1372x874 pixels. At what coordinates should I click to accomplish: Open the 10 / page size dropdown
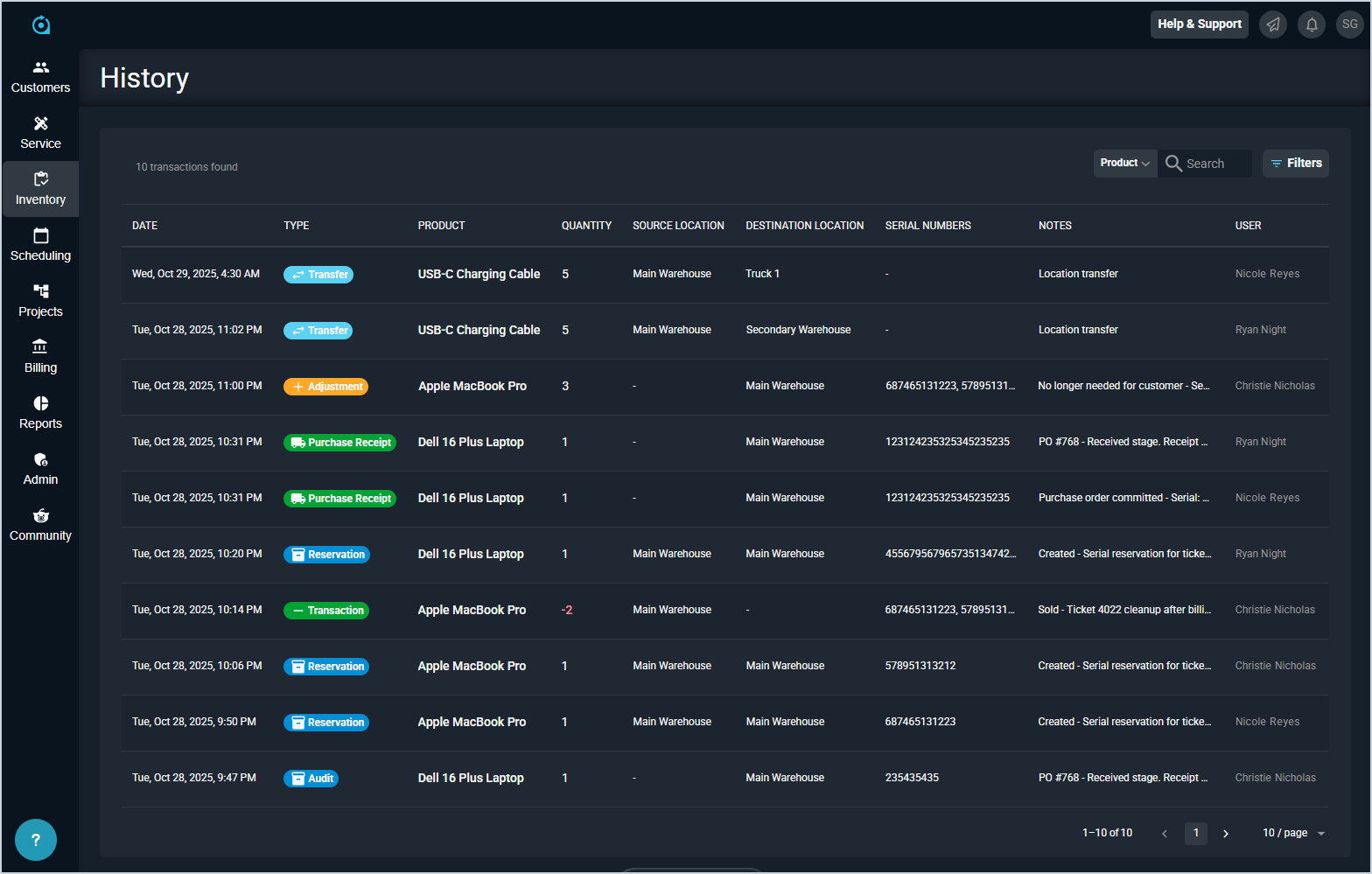[x=1293, y=833]
